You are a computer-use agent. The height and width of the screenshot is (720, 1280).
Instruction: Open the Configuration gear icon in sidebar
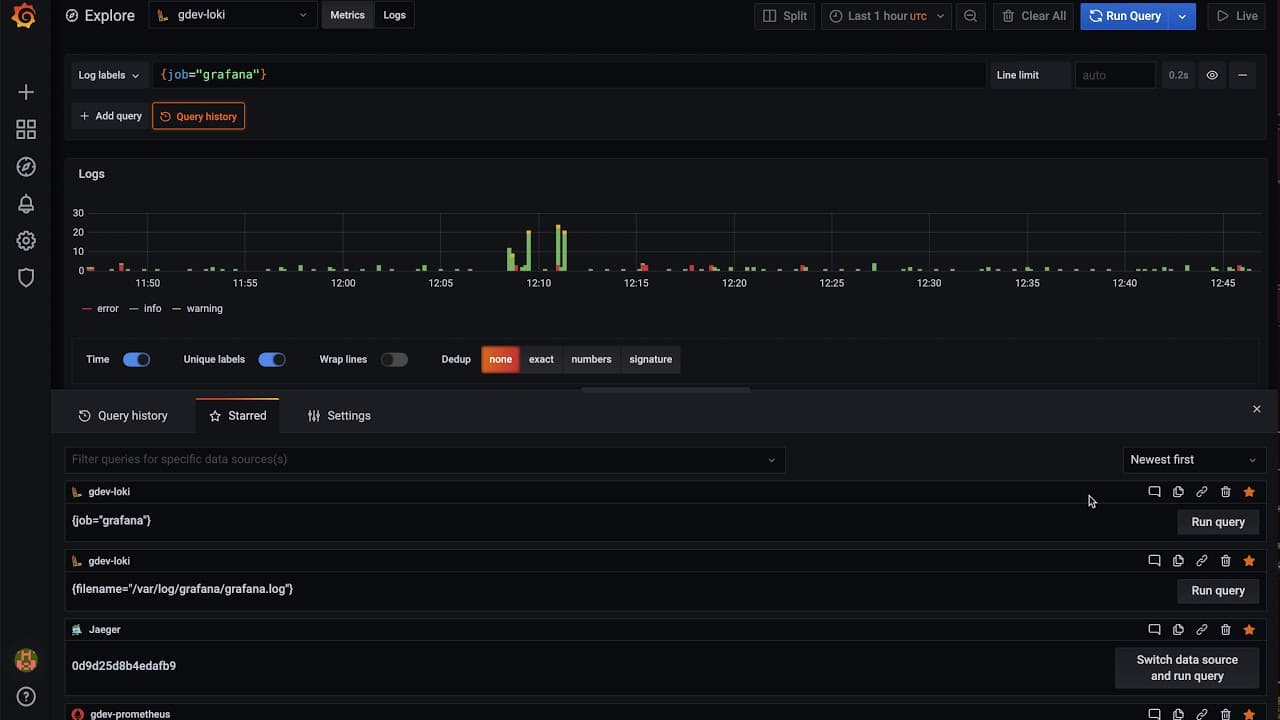coord(26,241)
